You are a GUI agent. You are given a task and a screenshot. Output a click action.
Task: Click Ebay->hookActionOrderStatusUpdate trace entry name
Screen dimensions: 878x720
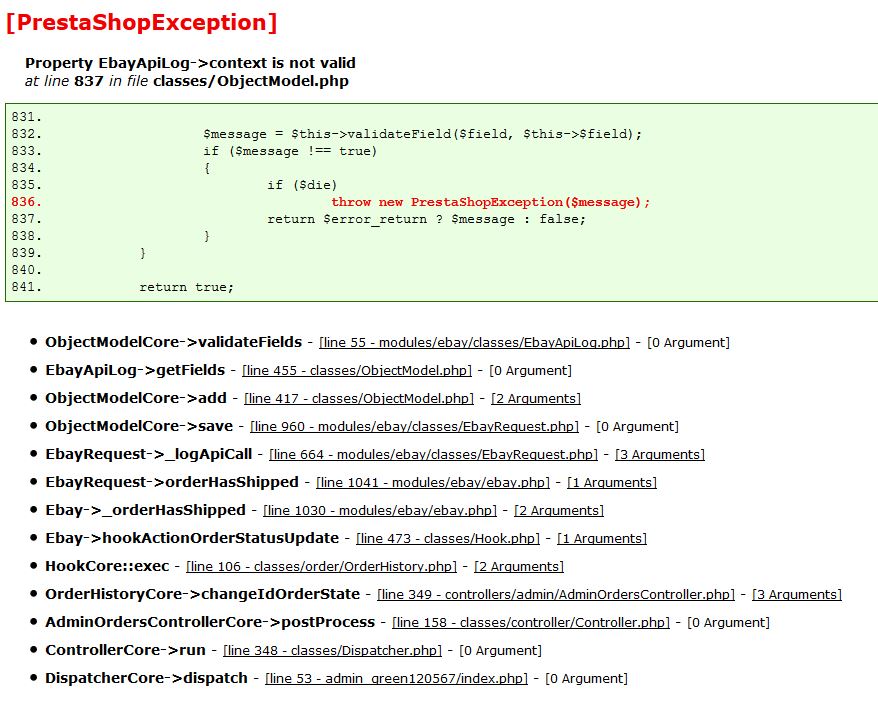192,538
